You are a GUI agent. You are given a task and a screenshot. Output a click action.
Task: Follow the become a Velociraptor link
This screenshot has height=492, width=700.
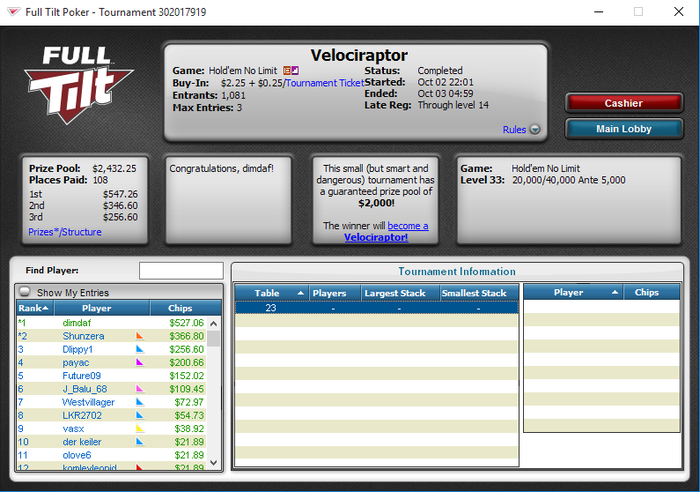pyautogui.click(x=386, y=231)
